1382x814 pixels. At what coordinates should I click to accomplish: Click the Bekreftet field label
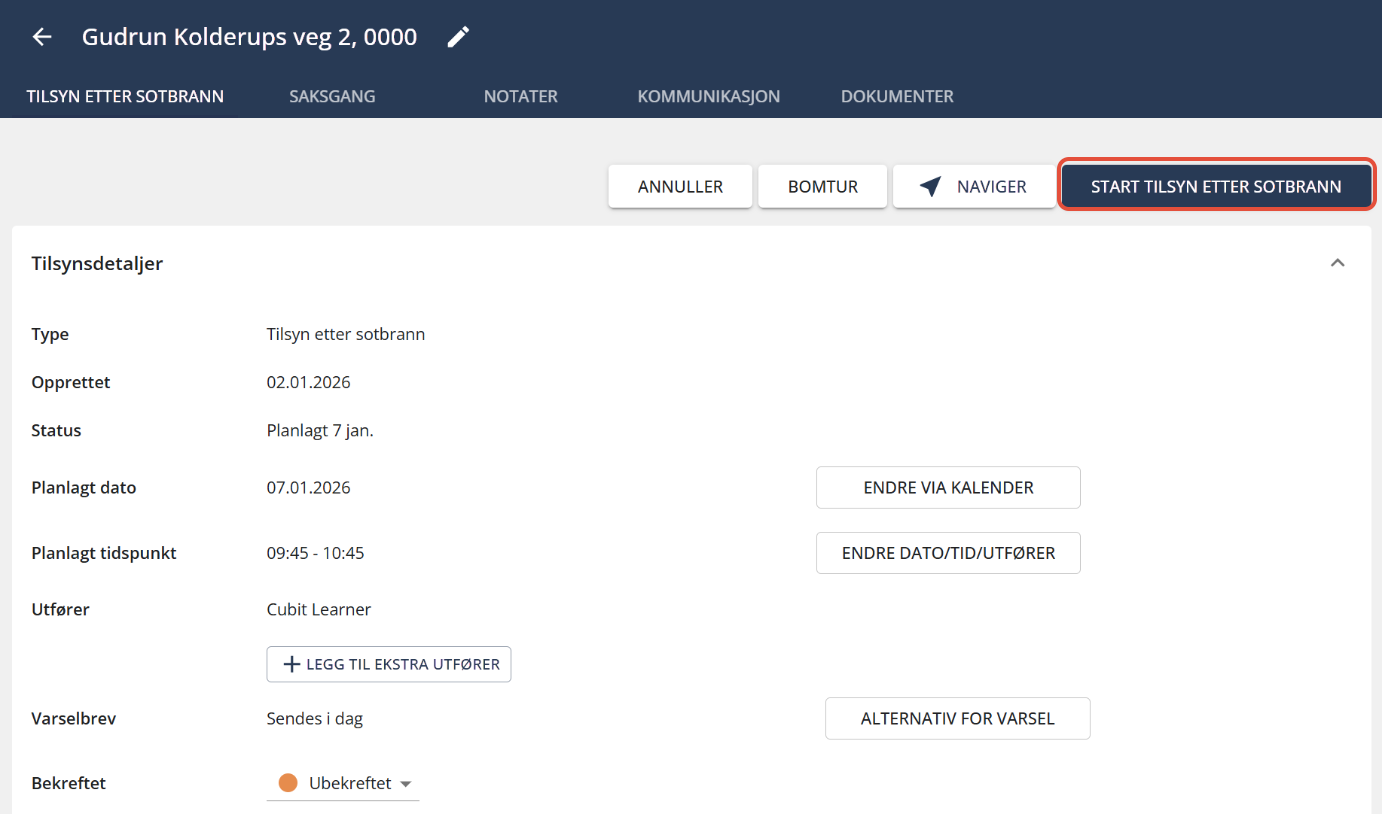(69, 783)
